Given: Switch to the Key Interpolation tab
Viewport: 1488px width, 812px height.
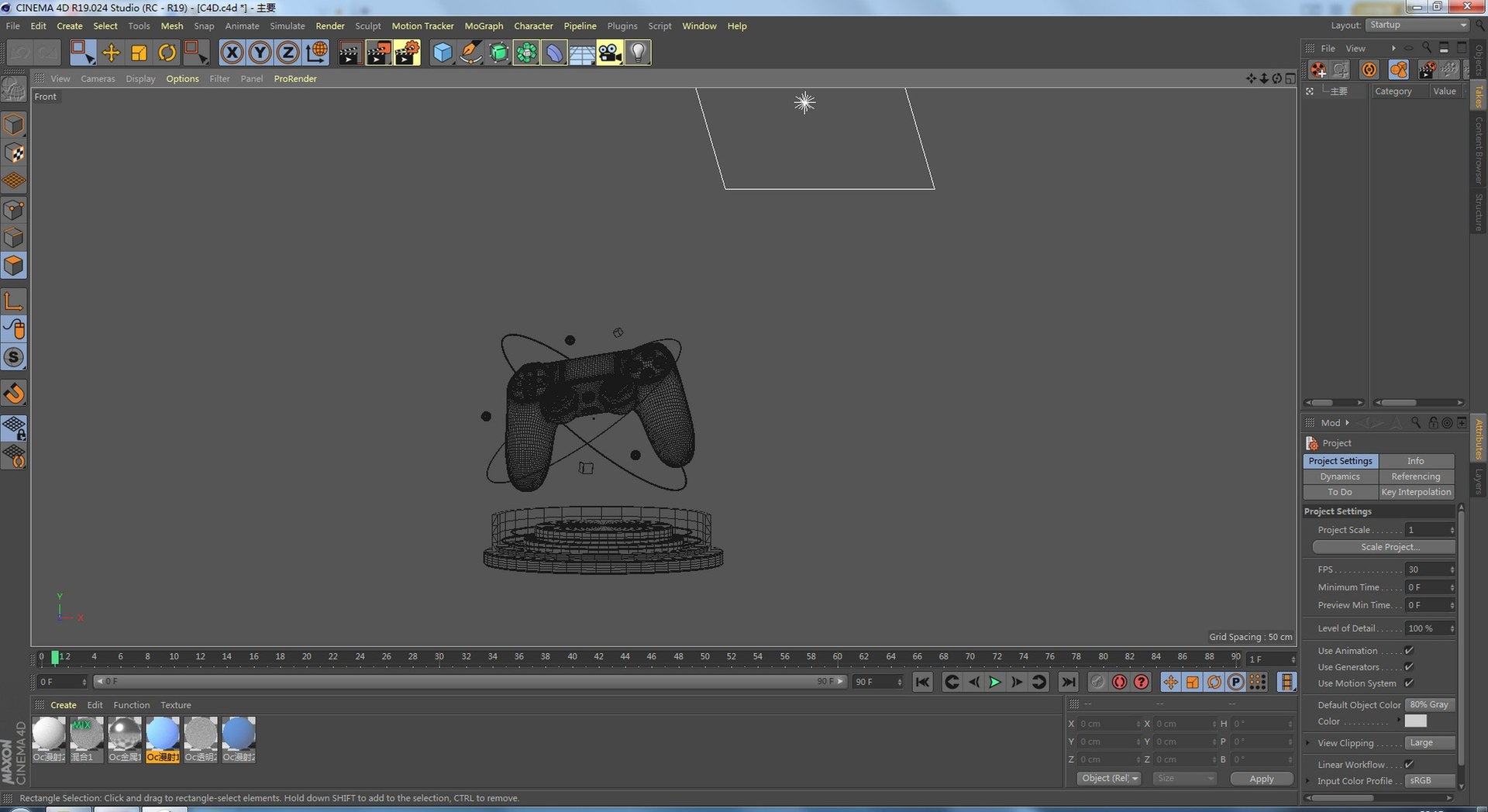Looking at the screenshot, I should 1416,492.
